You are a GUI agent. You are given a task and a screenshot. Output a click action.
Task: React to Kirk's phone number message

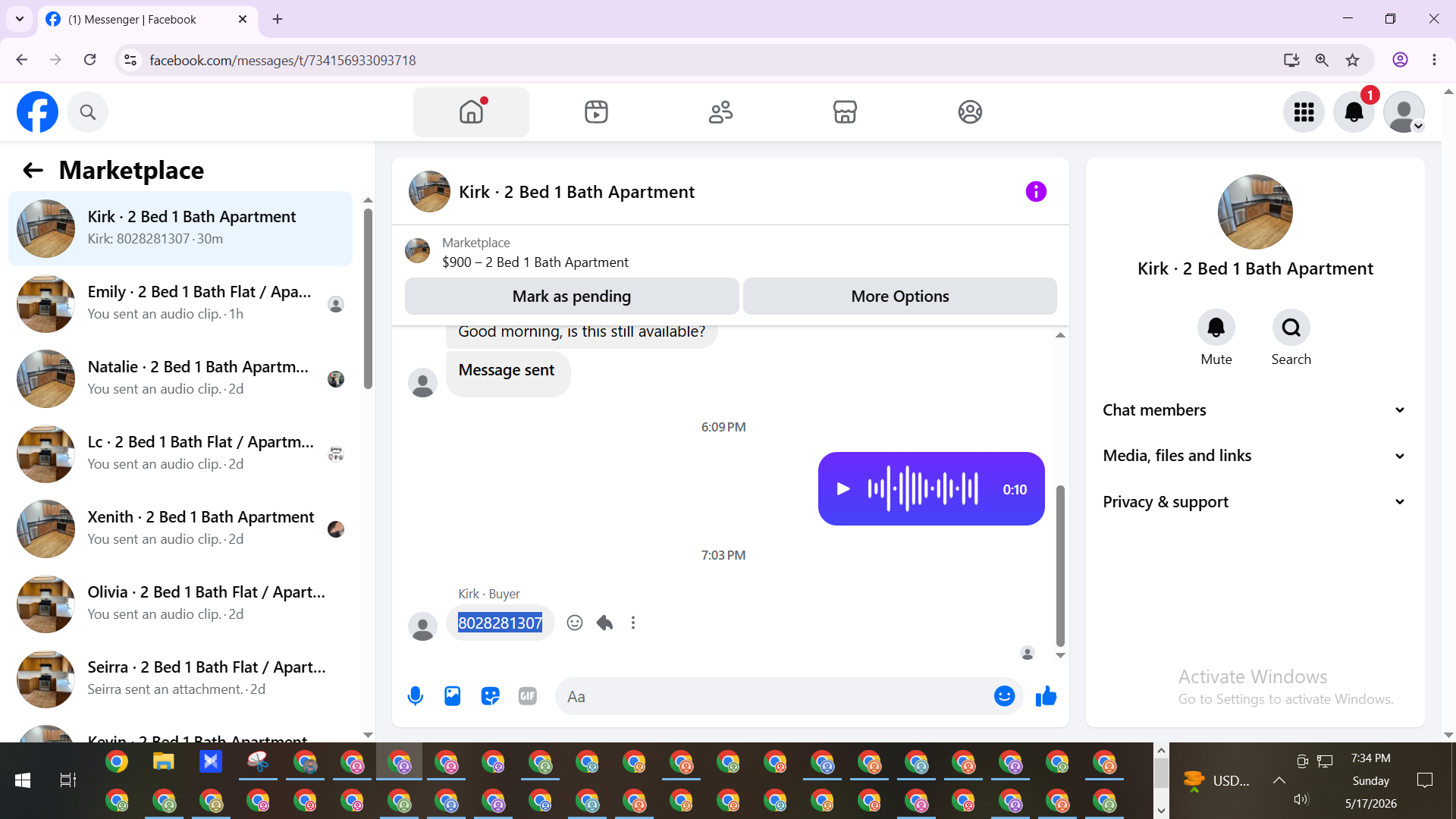point(575,623)
